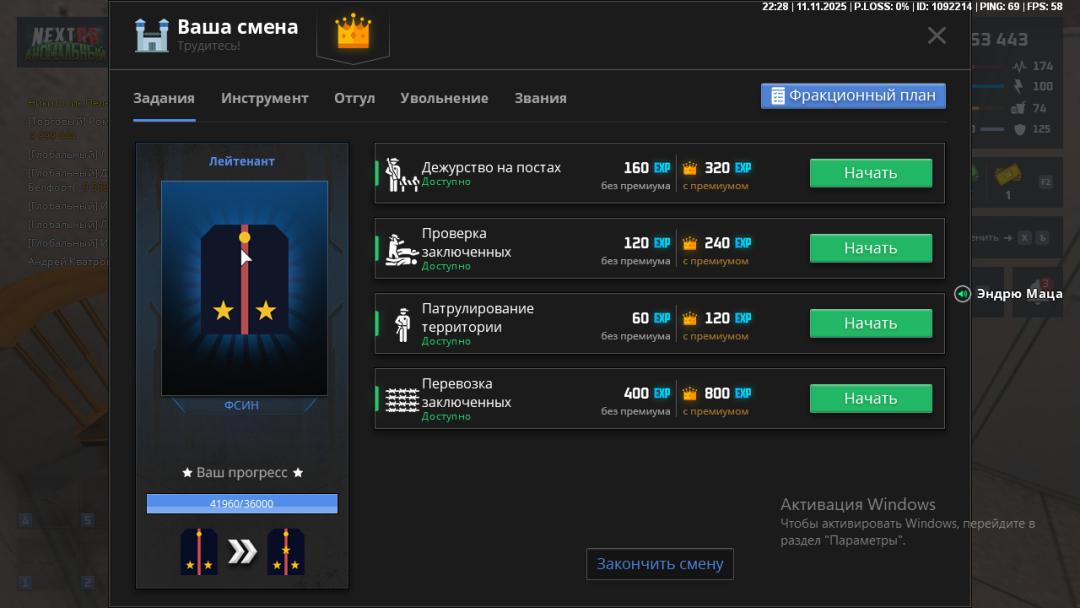Click the castle icon beside Ваша смена
This screenshot has width=1080, height=608.
pos(152,35)
